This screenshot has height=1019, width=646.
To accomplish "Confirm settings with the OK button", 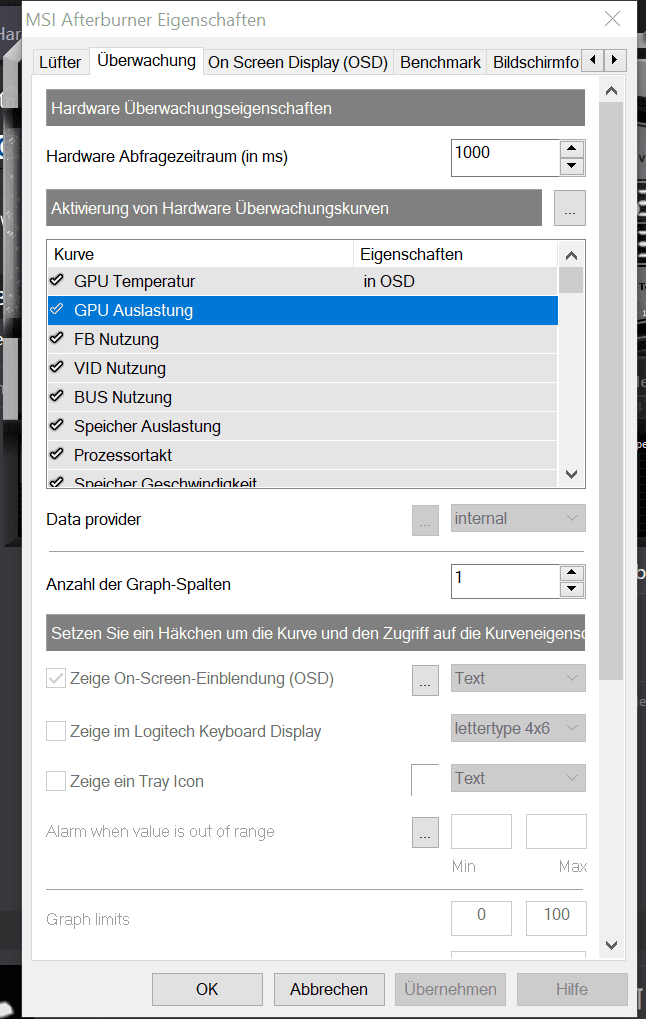I will (207, 989).
